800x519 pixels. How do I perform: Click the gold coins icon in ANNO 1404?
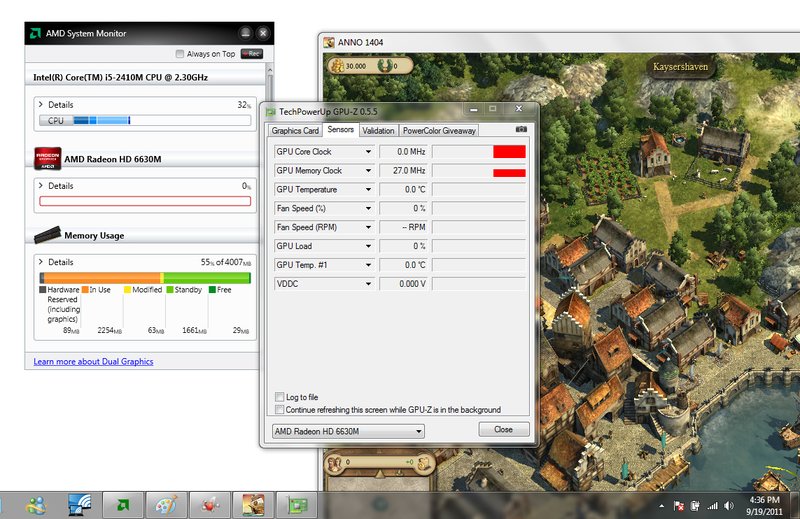coord(337,65)
